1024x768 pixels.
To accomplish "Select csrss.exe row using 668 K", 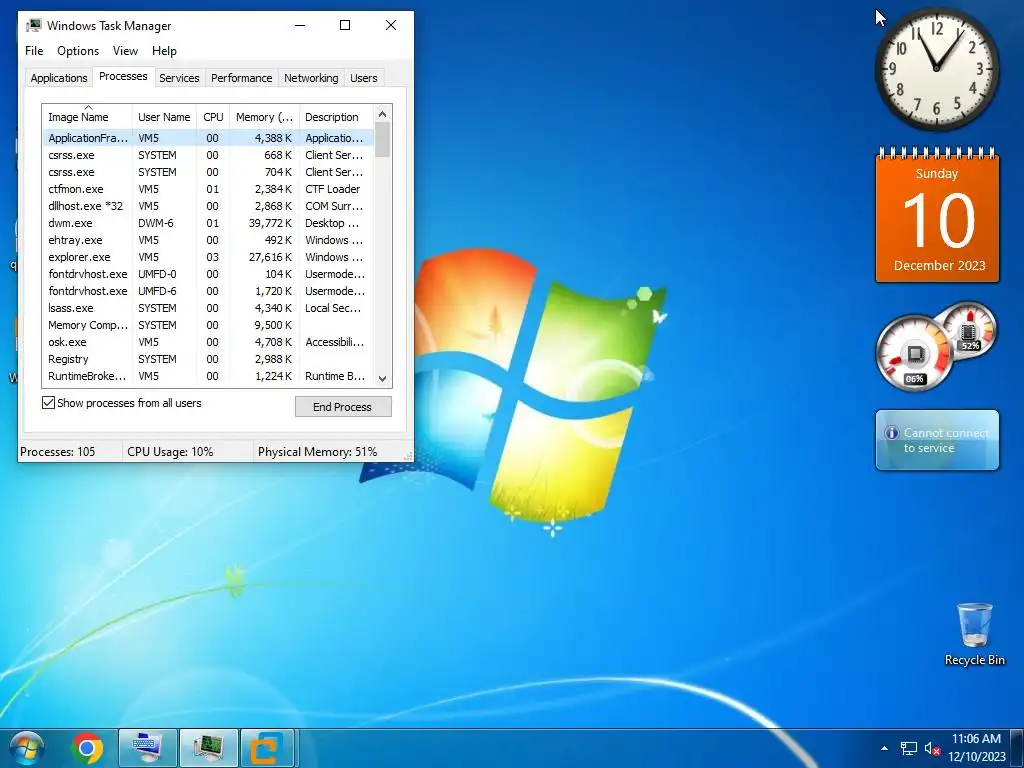I will [208, 155].
